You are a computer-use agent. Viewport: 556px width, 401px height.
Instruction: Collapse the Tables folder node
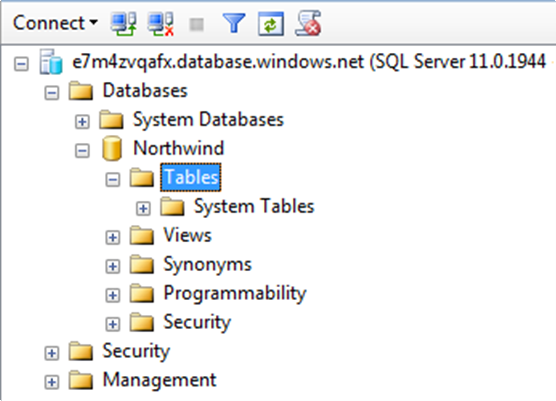[113, 180]
